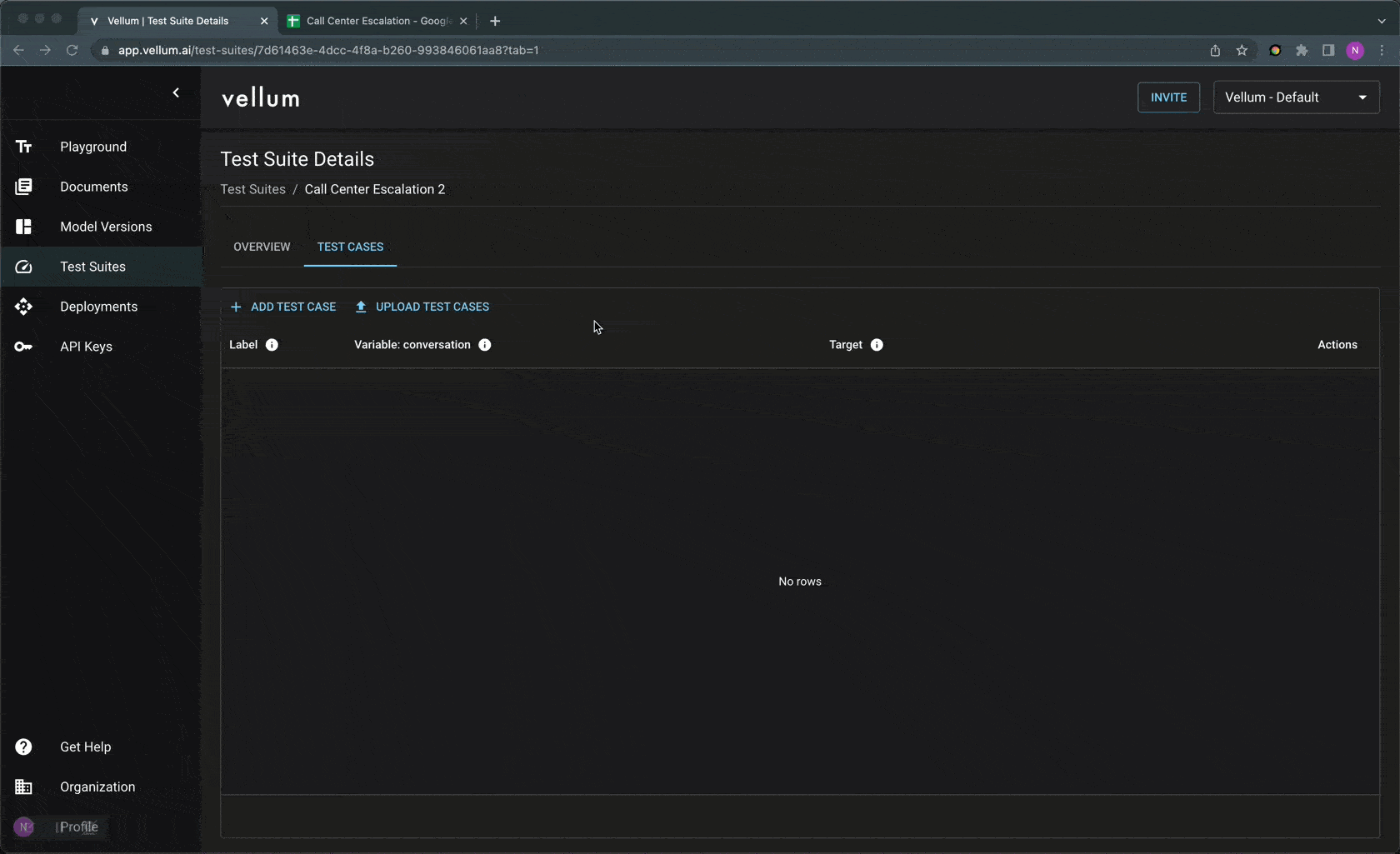Open the browser extensions puzzle icon

point(1302,51)
